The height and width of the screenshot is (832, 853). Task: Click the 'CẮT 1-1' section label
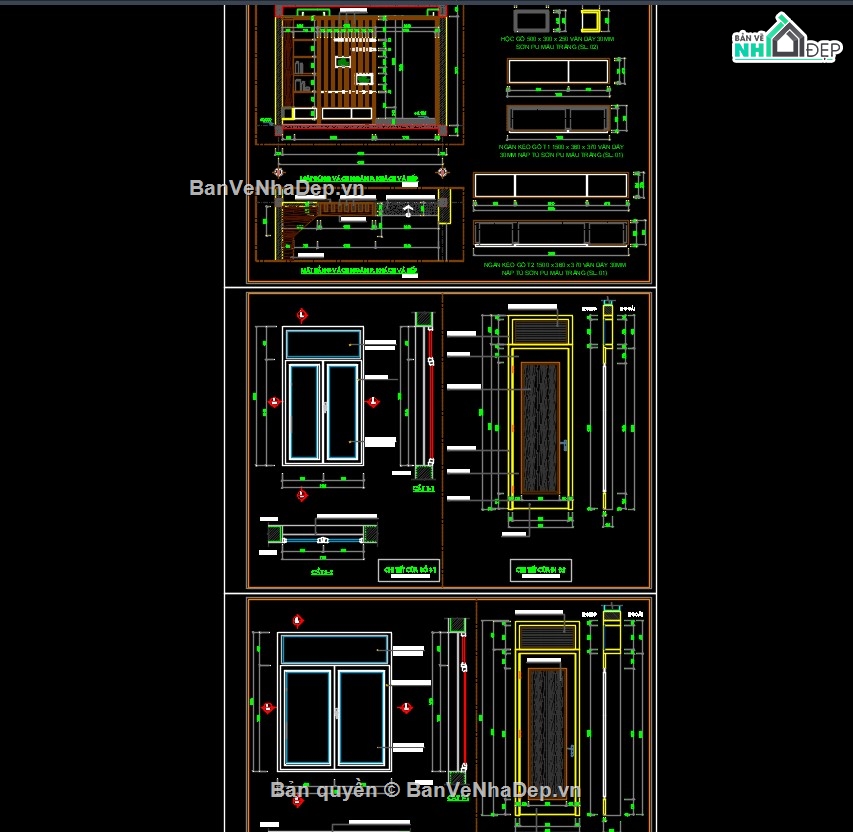(x=424, y=489)
